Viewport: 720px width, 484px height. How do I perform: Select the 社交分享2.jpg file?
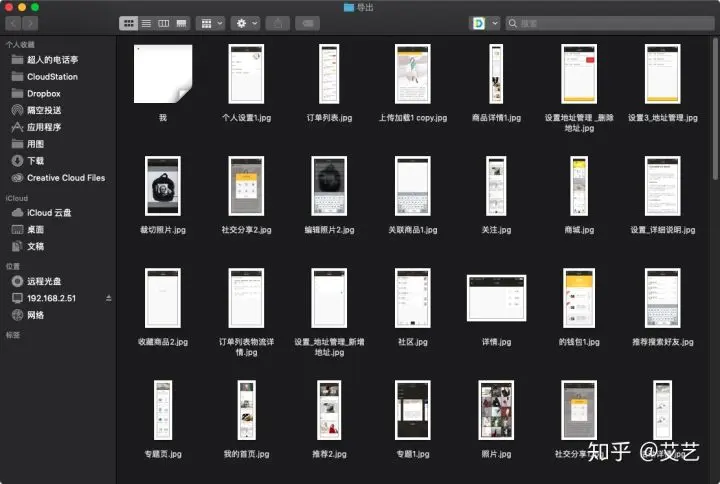click(246, 186)
